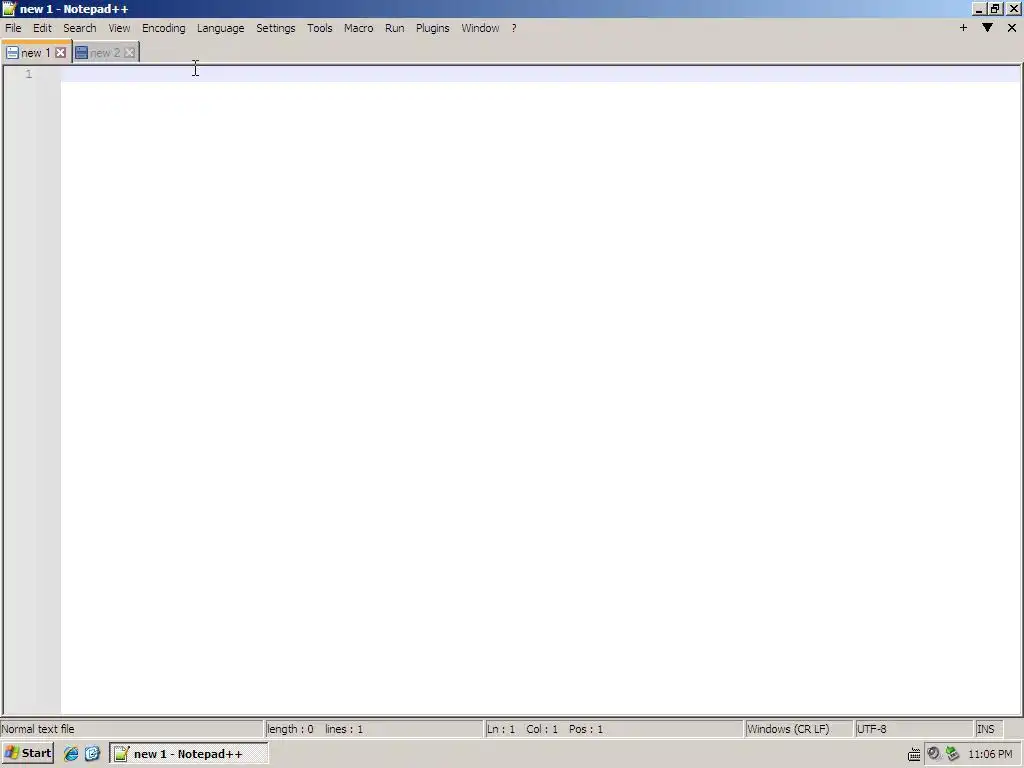The width and height of the screenshot is (1024, 768).
Task: Open the Windows Start menu
Action: coord(27,753)
